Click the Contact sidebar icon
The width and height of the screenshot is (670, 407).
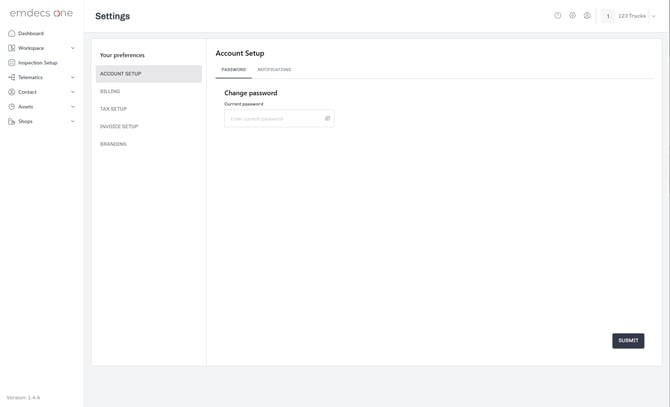[12, 92]
